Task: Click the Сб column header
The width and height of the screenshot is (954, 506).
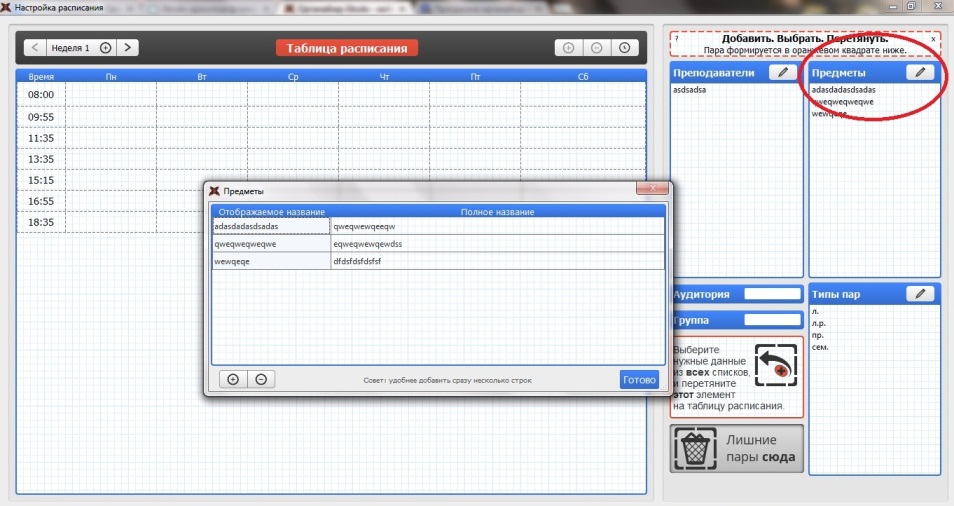Action: coord(583,77)
